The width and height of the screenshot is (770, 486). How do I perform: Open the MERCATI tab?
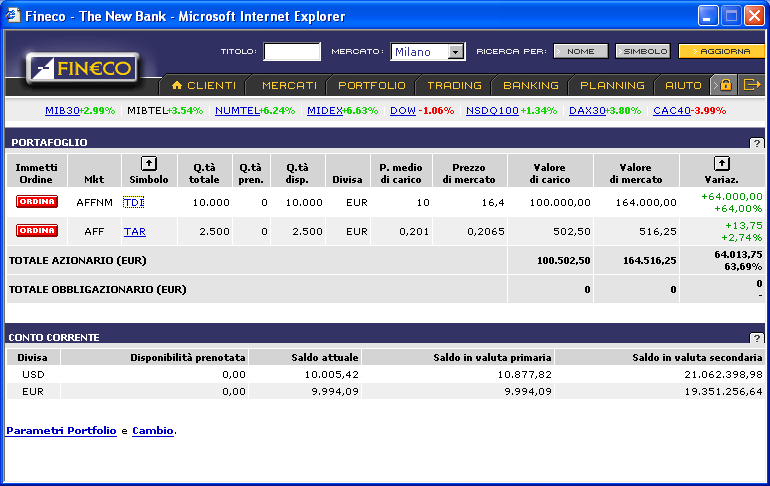(289, 85)
